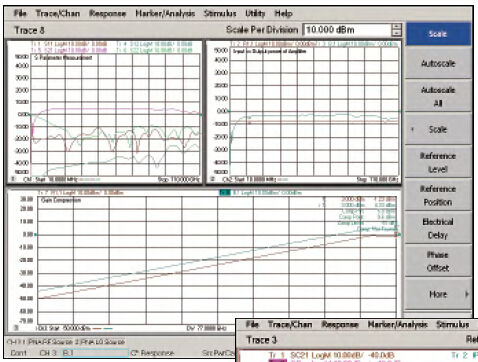Open the Stimulus menu
This screenshot has width=478, height=362.
coord(220,13)
